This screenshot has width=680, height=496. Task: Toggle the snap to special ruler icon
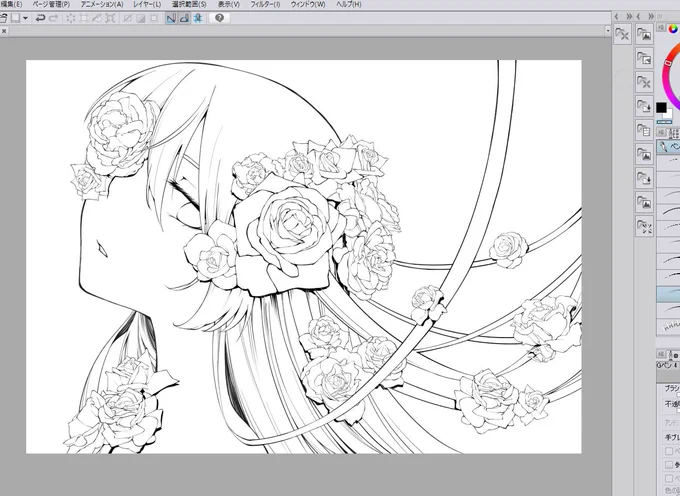[x=184, y=18]
